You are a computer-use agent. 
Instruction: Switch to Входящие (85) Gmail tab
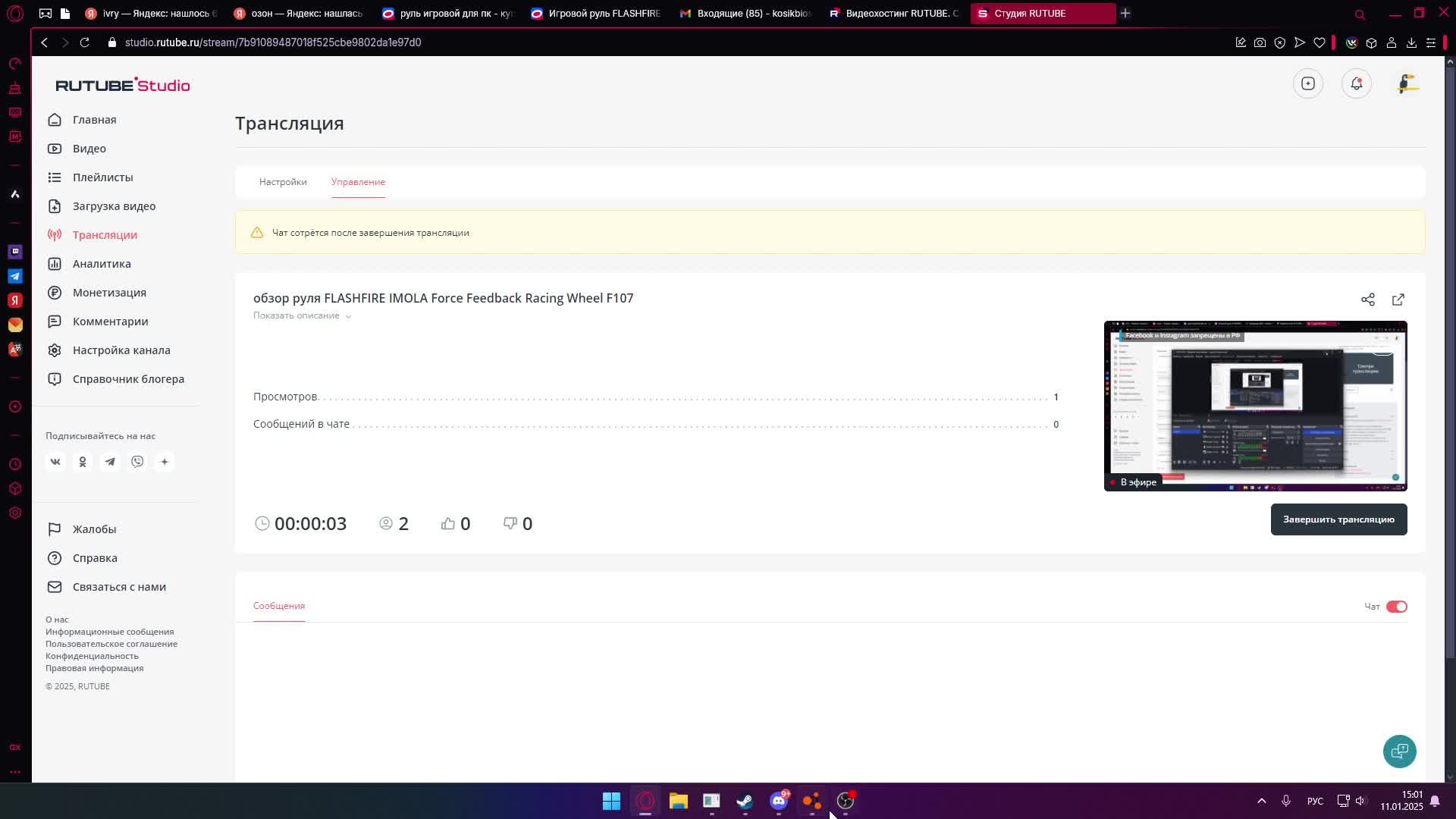746,13
